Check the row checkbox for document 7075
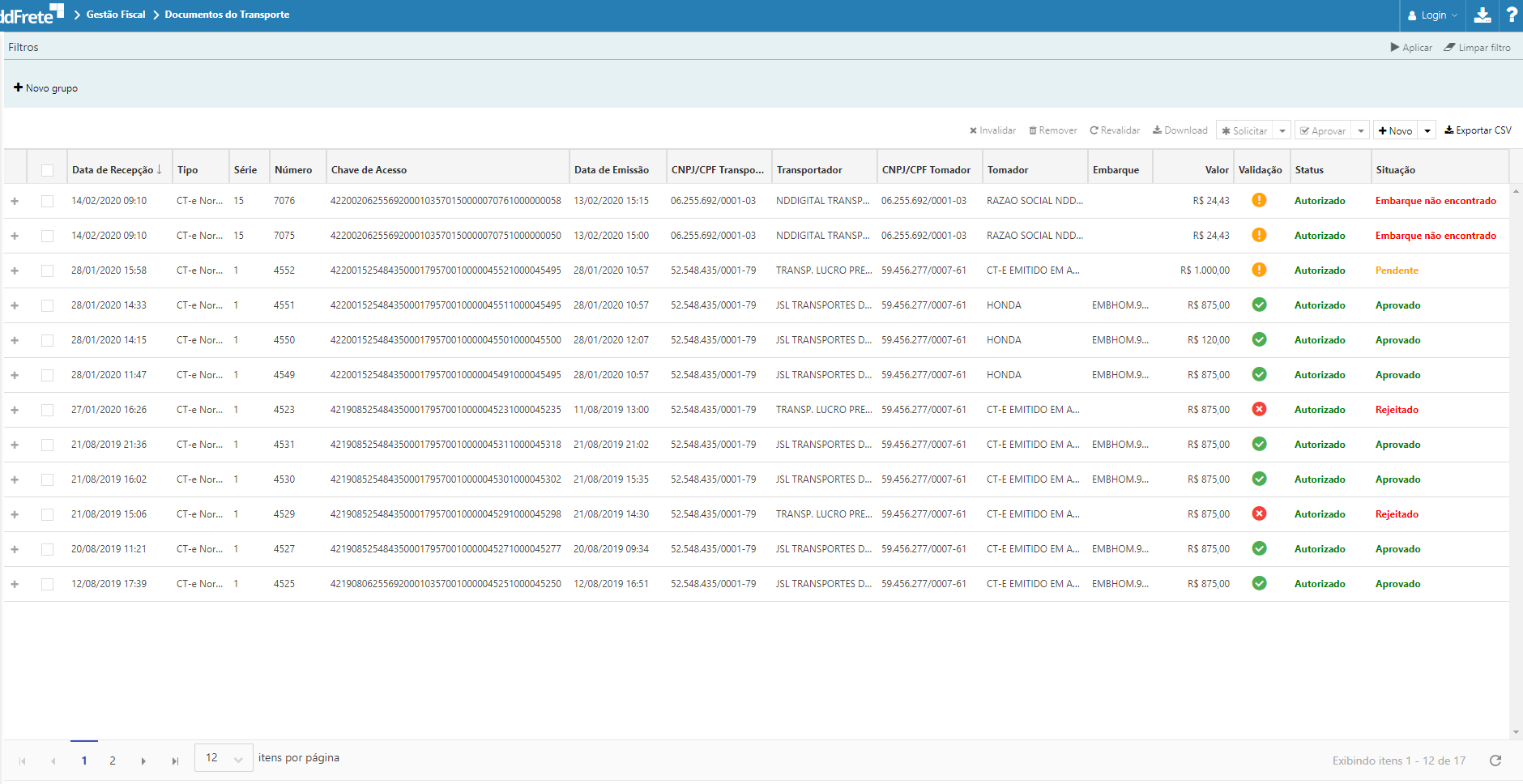 (48, 236)
